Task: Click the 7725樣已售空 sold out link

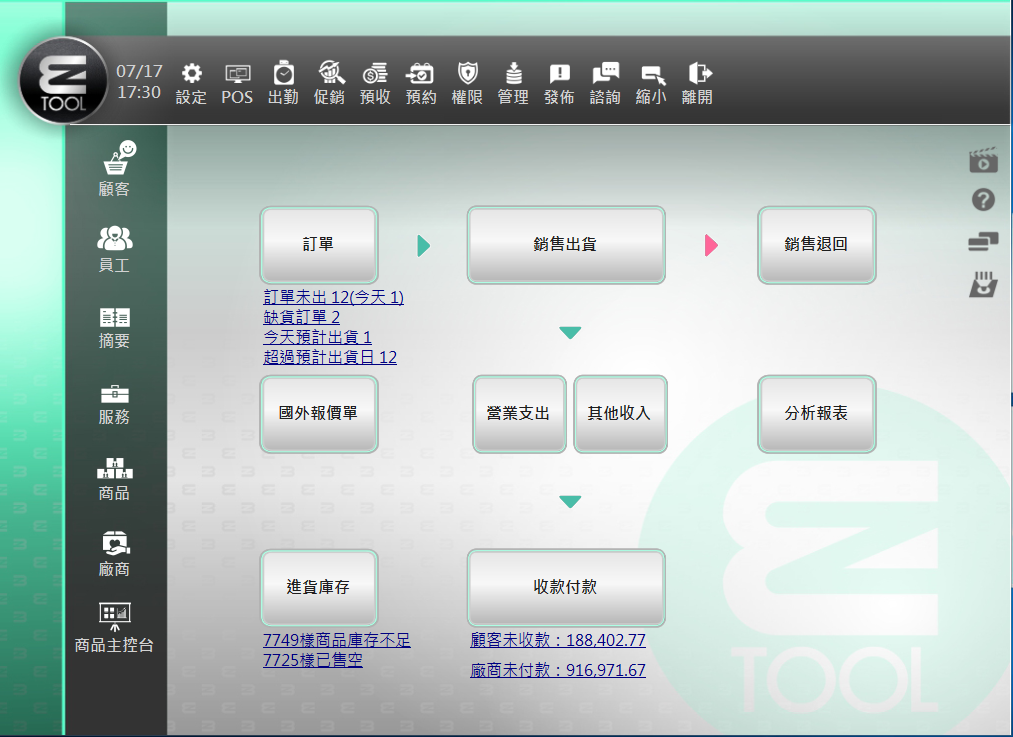Action: coord(313,660)
